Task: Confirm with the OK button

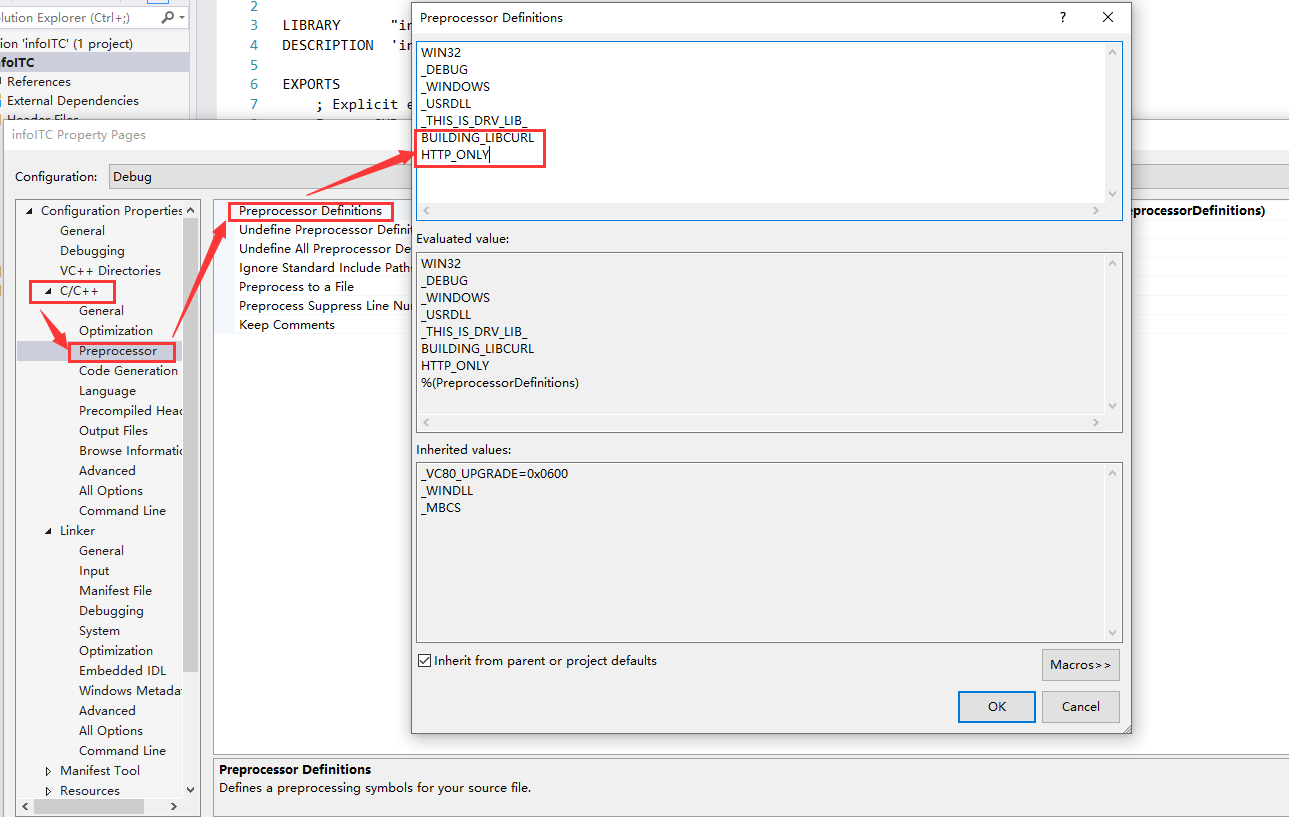Action: coord(996,706)
